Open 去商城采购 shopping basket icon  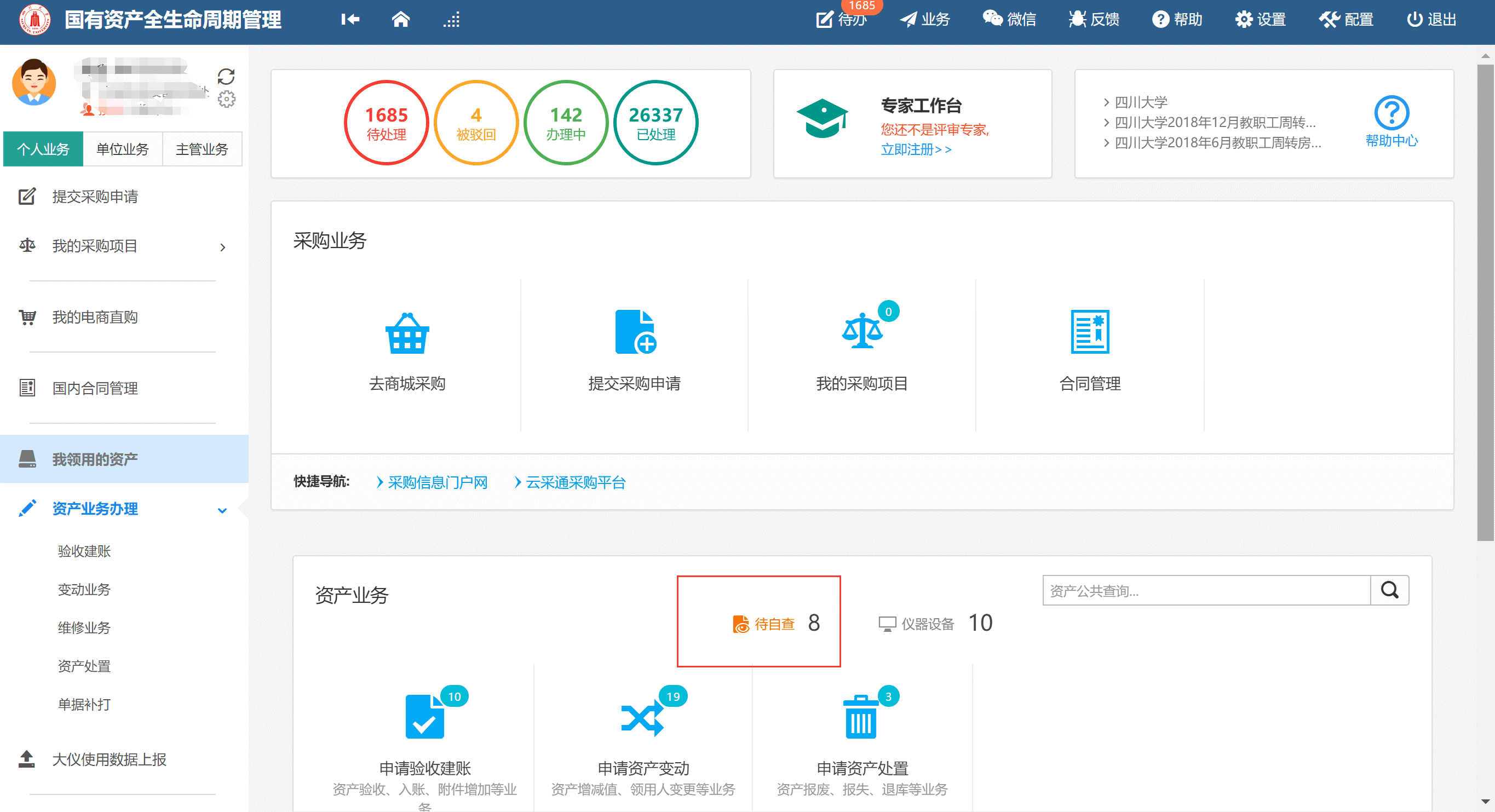click(x=407, y=333)
